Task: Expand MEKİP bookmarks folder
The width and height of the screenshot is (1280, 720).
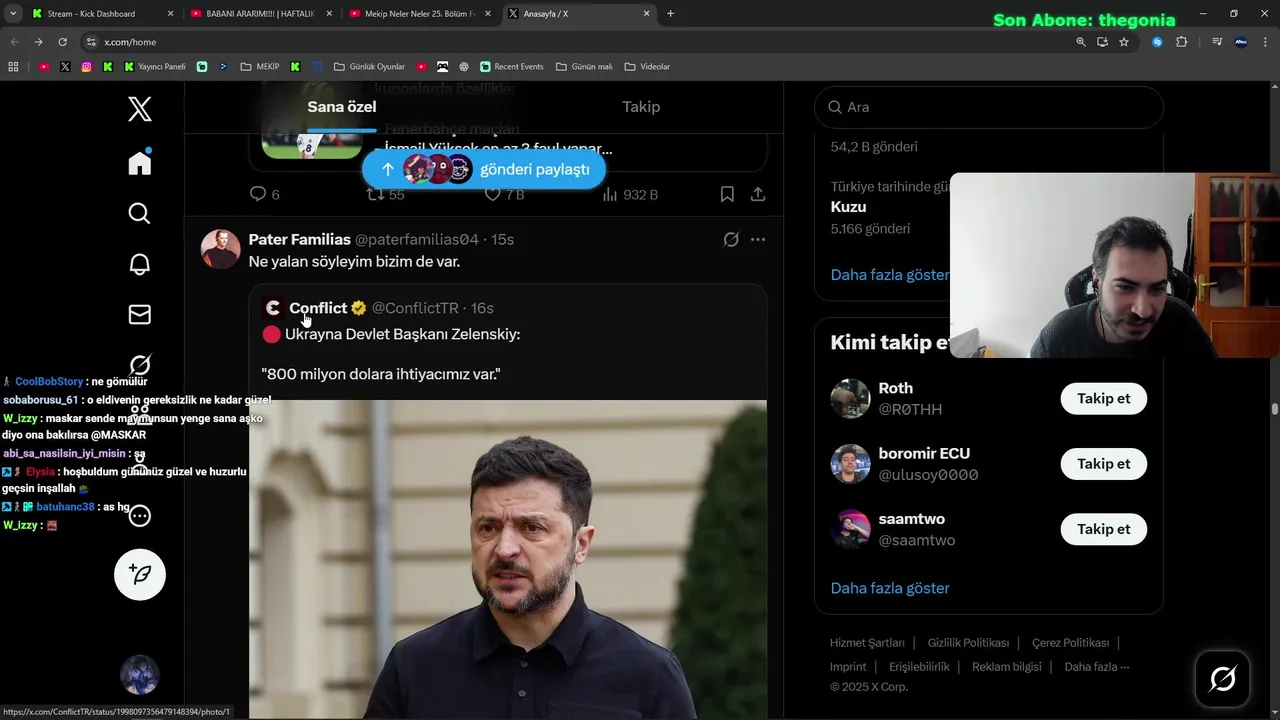Action: (258, 67)
